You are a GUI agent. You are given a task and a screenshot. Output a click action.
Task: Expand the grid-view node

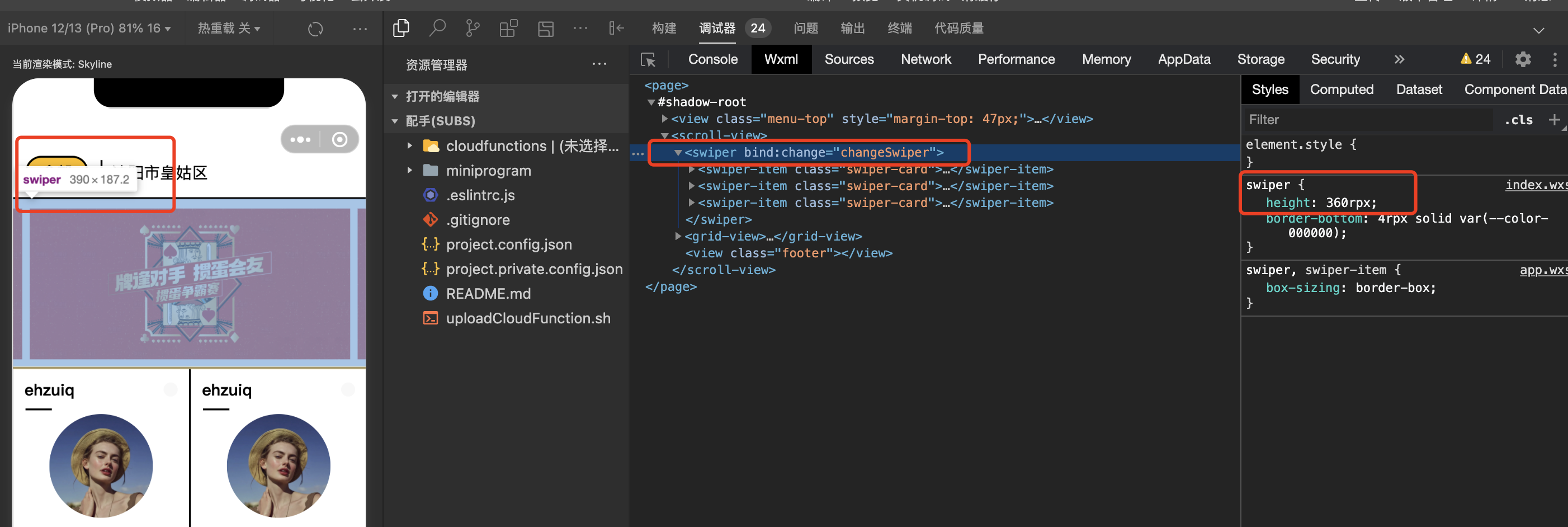(678, 236)
